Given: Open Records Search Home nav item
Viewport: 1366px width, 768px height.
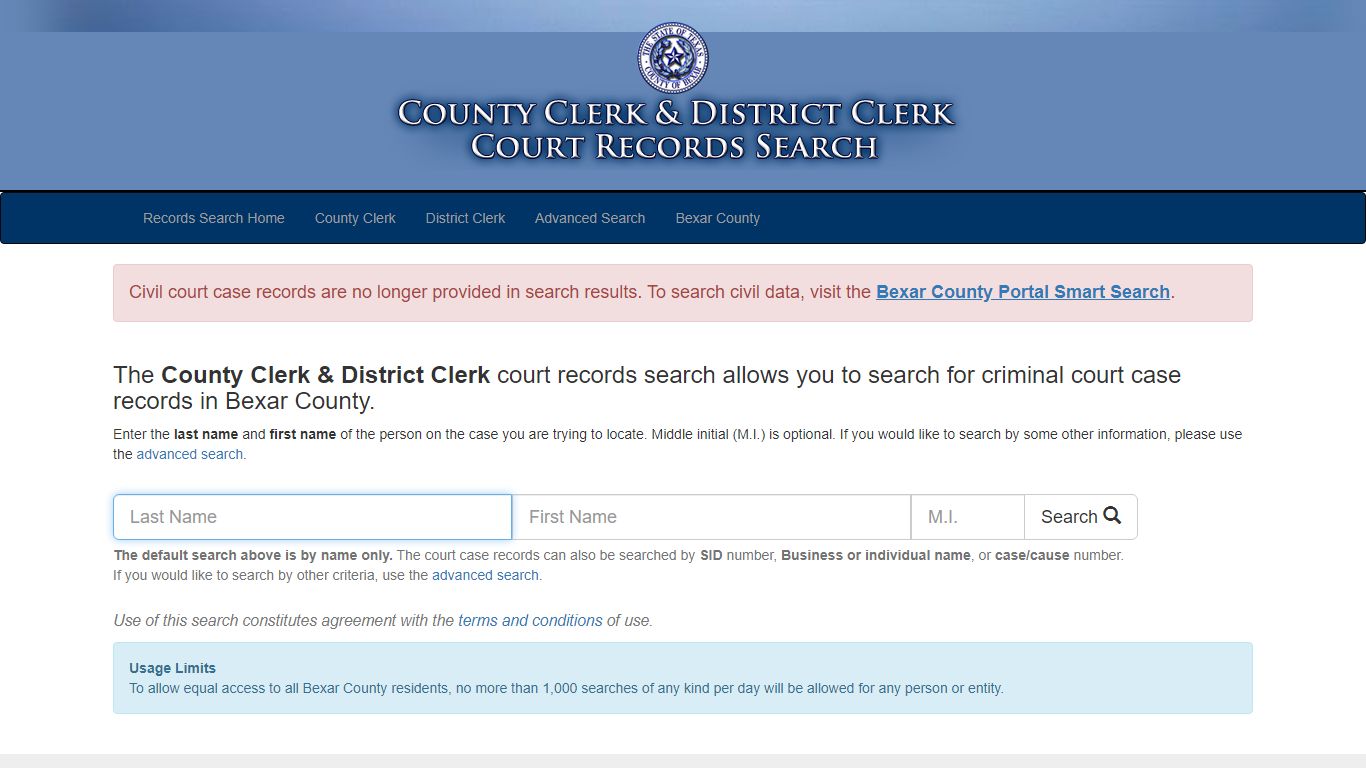Looking at the screenshot, I should (x=214, y=218).
